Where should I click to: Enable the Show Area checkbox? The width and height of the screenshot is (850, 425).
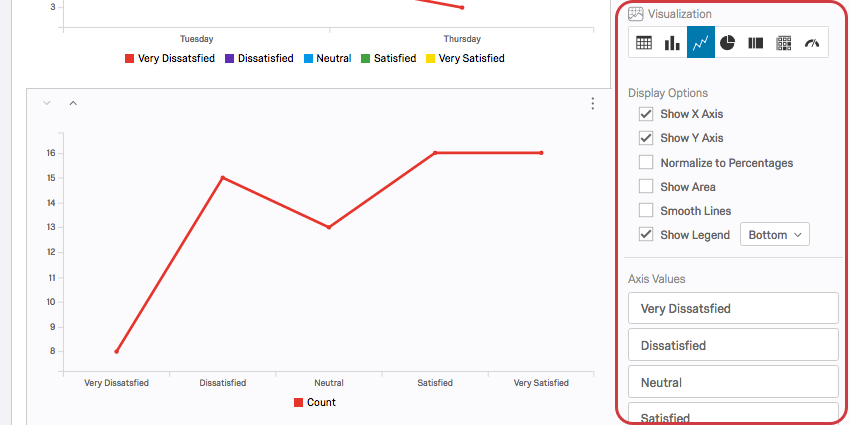(x=646, y=187)
